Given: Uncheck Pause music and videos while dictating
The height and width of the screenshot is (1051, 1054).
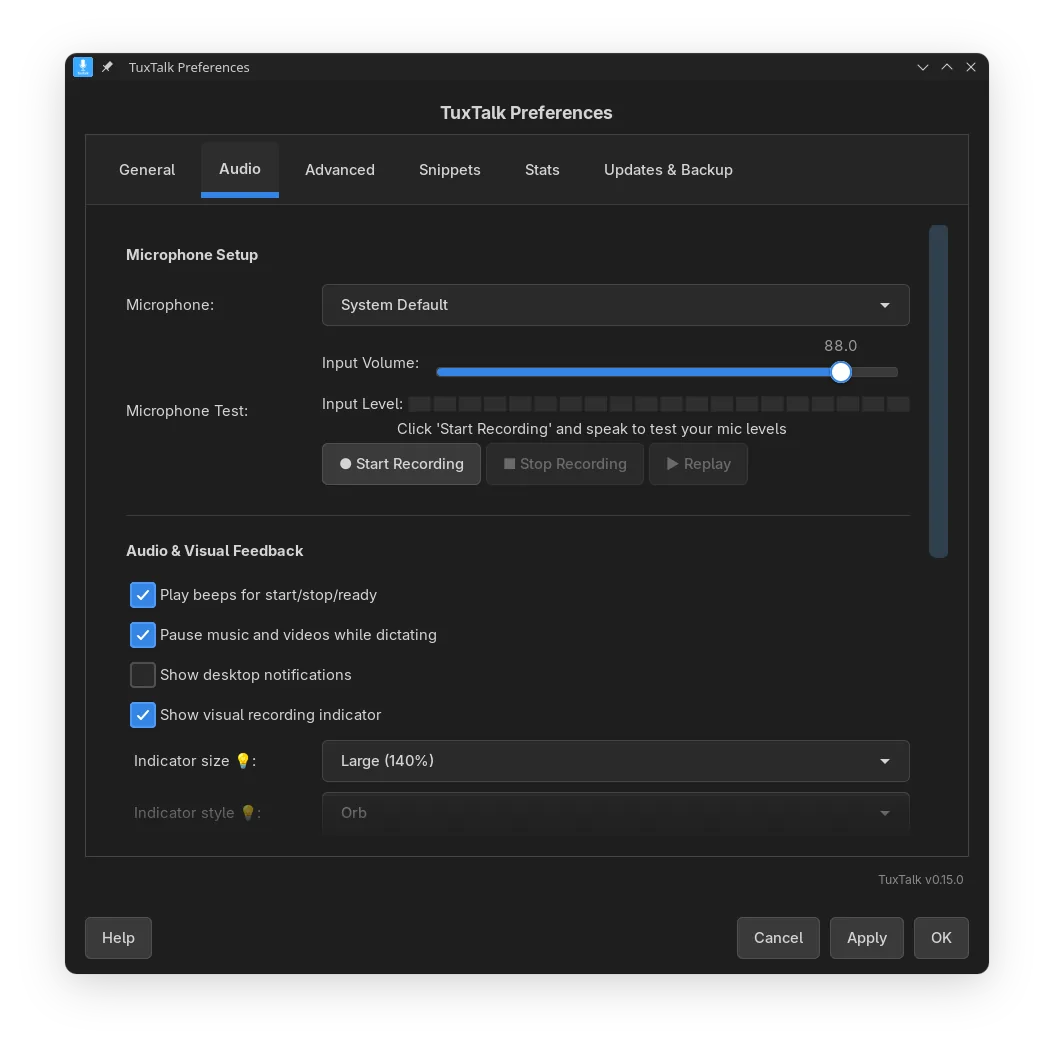Looking at the screenshot, I should click(143, 635).
